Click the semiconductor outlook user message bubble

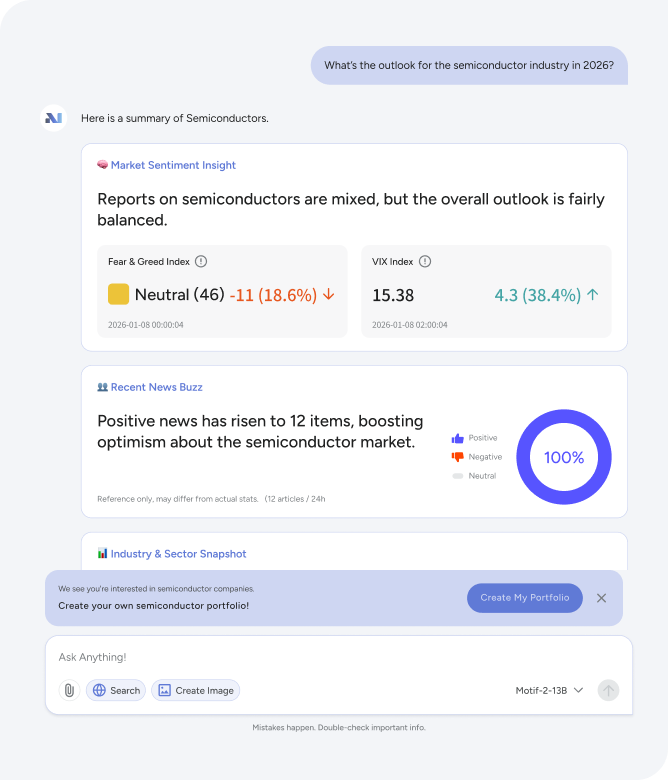point(469,66)
